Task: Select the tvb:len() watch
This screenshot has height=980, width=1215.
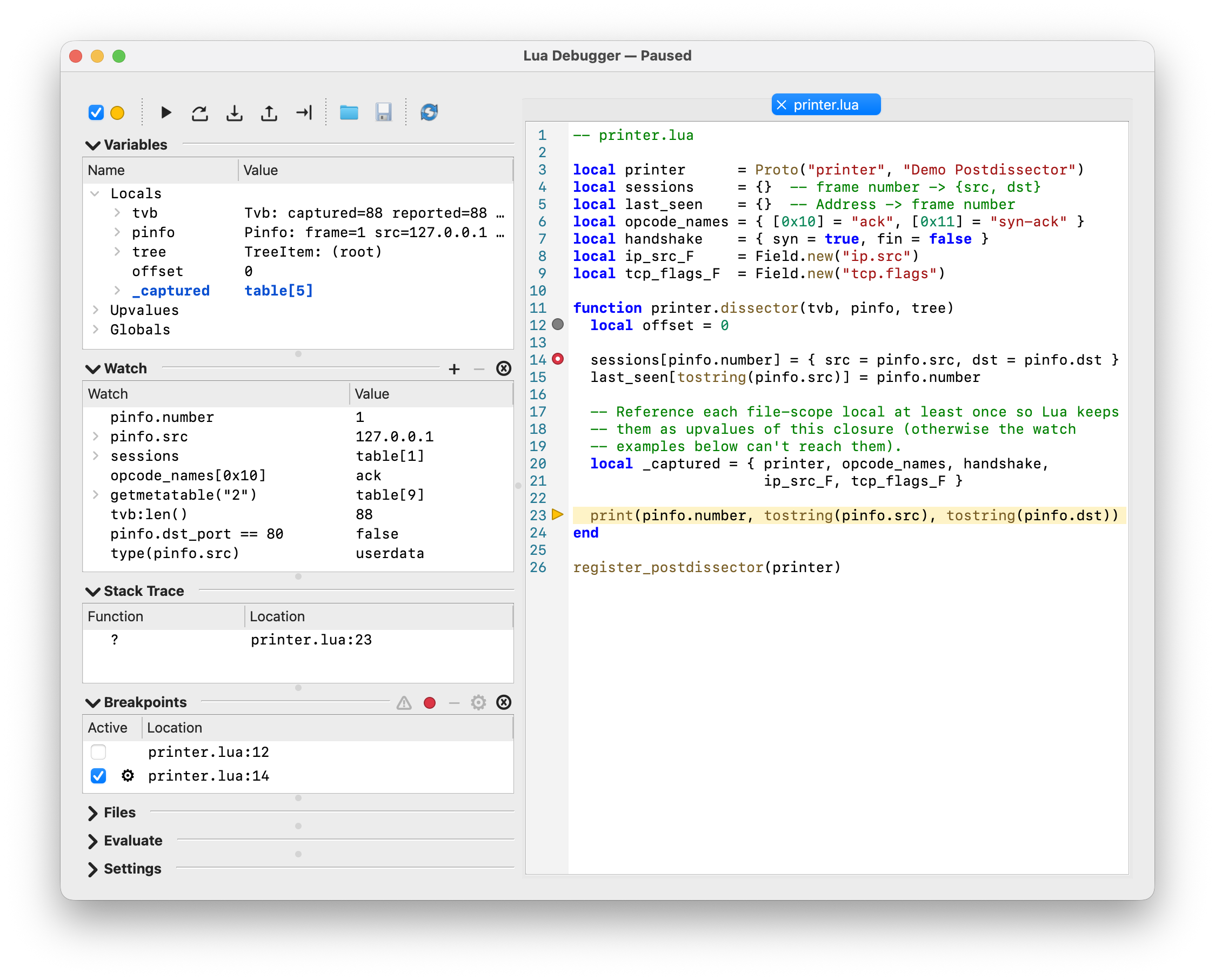Action: click(x=298, y=514)
